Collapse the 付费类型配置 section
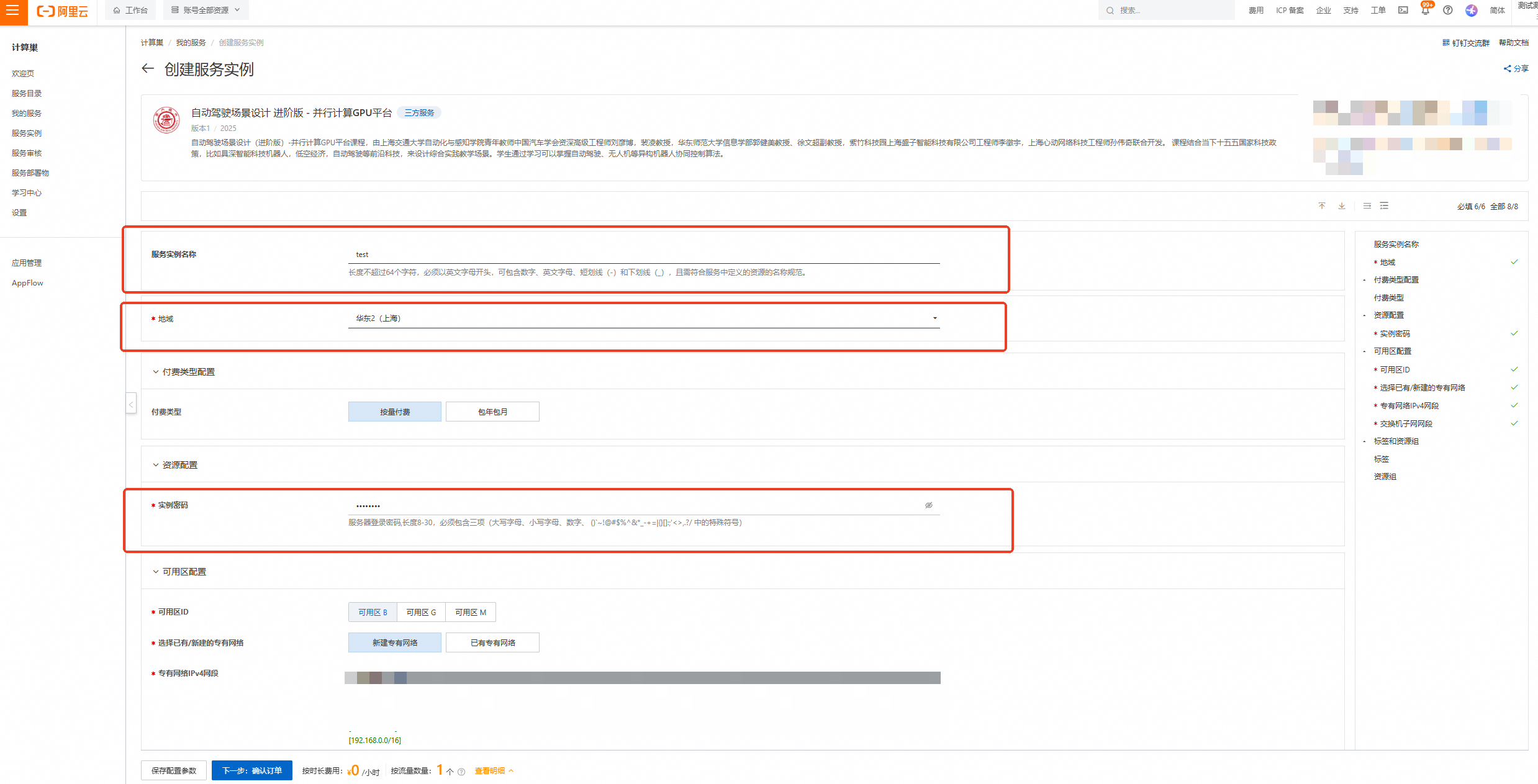 pos(156,372)
